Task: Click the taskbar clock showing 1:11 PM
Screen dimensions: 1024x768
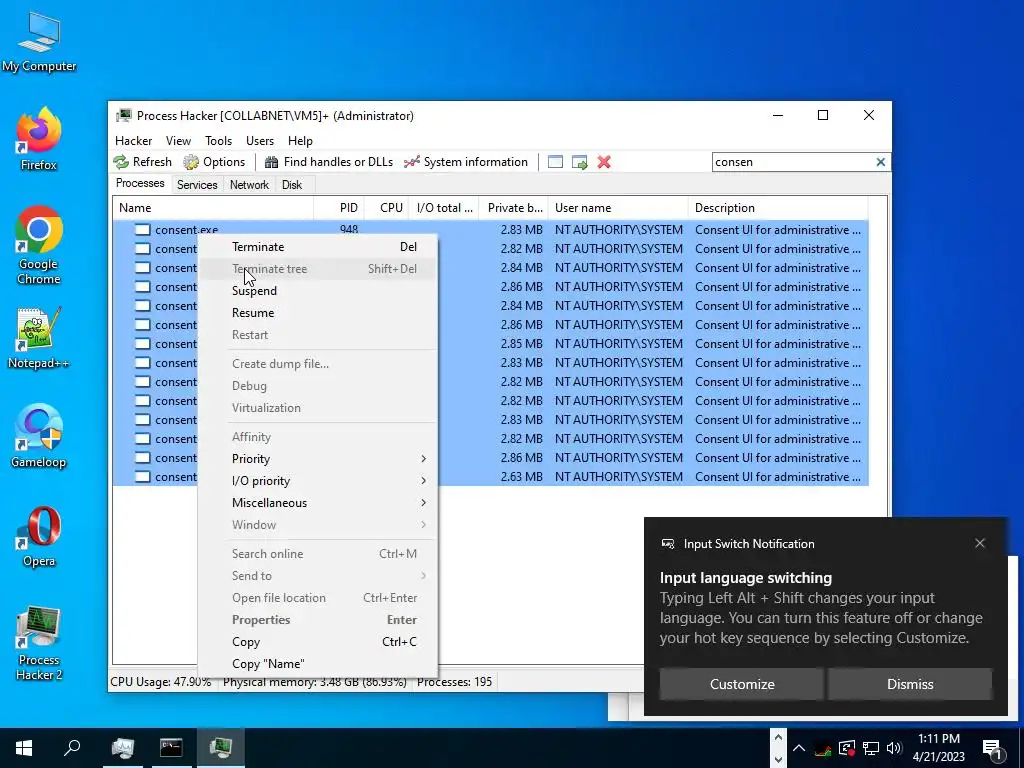Action: tap(938, 748)
